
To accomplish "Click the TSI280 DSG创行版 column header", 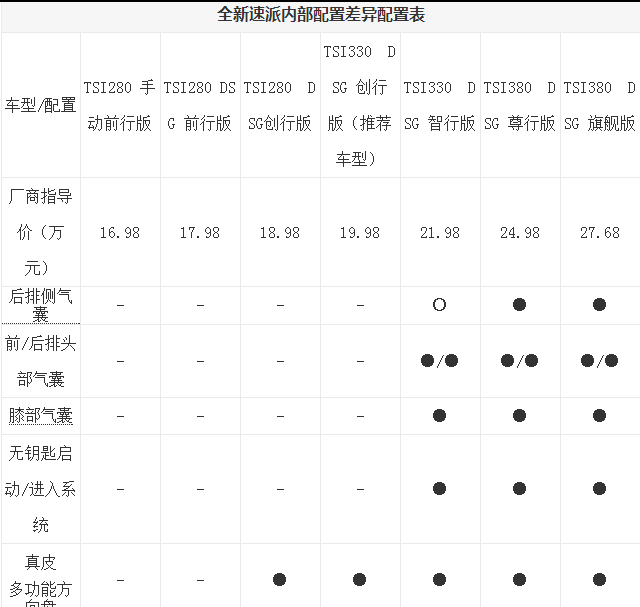I will (280, 105).
